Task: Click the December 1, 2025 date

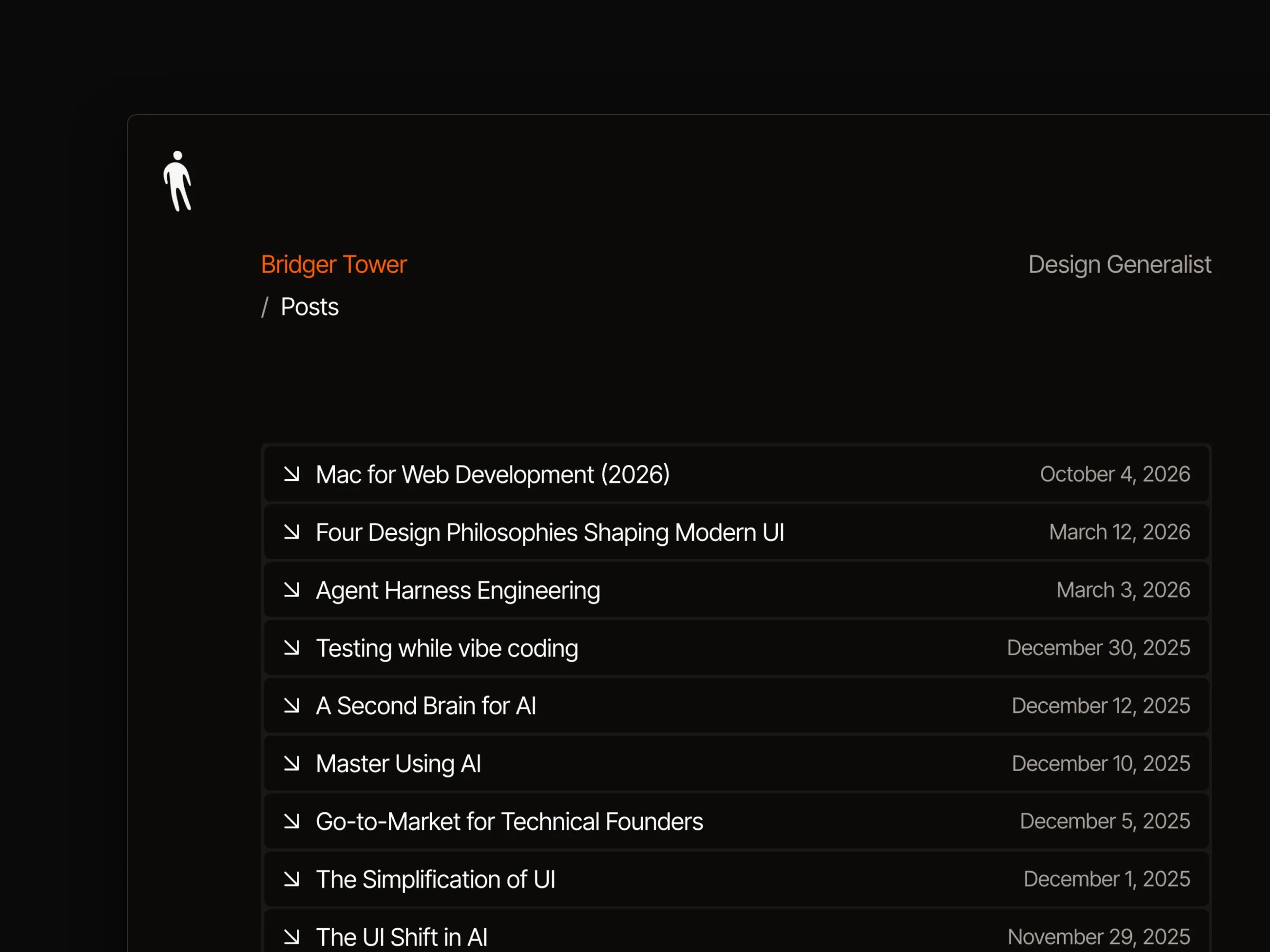Action: pyautogui.click(x=1107, y=879)
